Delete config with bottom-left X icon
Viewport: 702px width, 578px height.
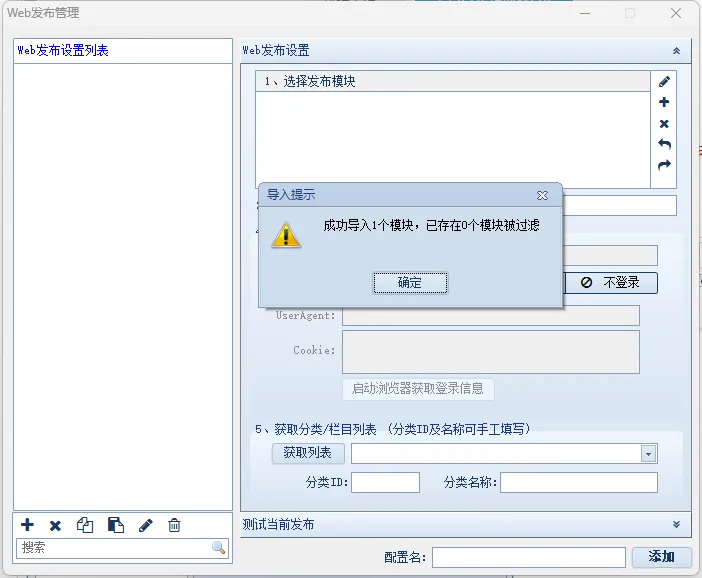(56, 525)
